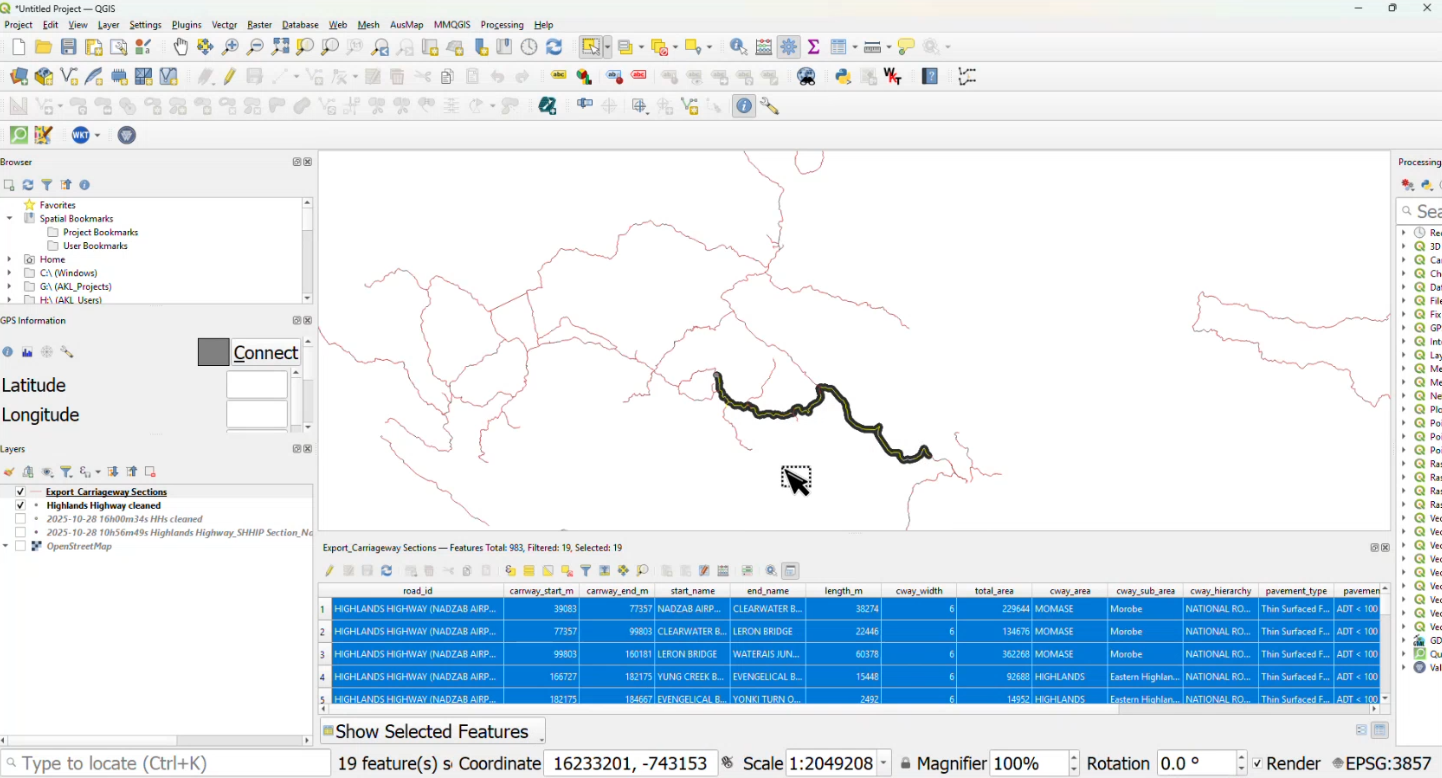Screen dimensions: 1442x778
Task: Open the WKT plugin dropdown arrow
Action: pos(97,136)
